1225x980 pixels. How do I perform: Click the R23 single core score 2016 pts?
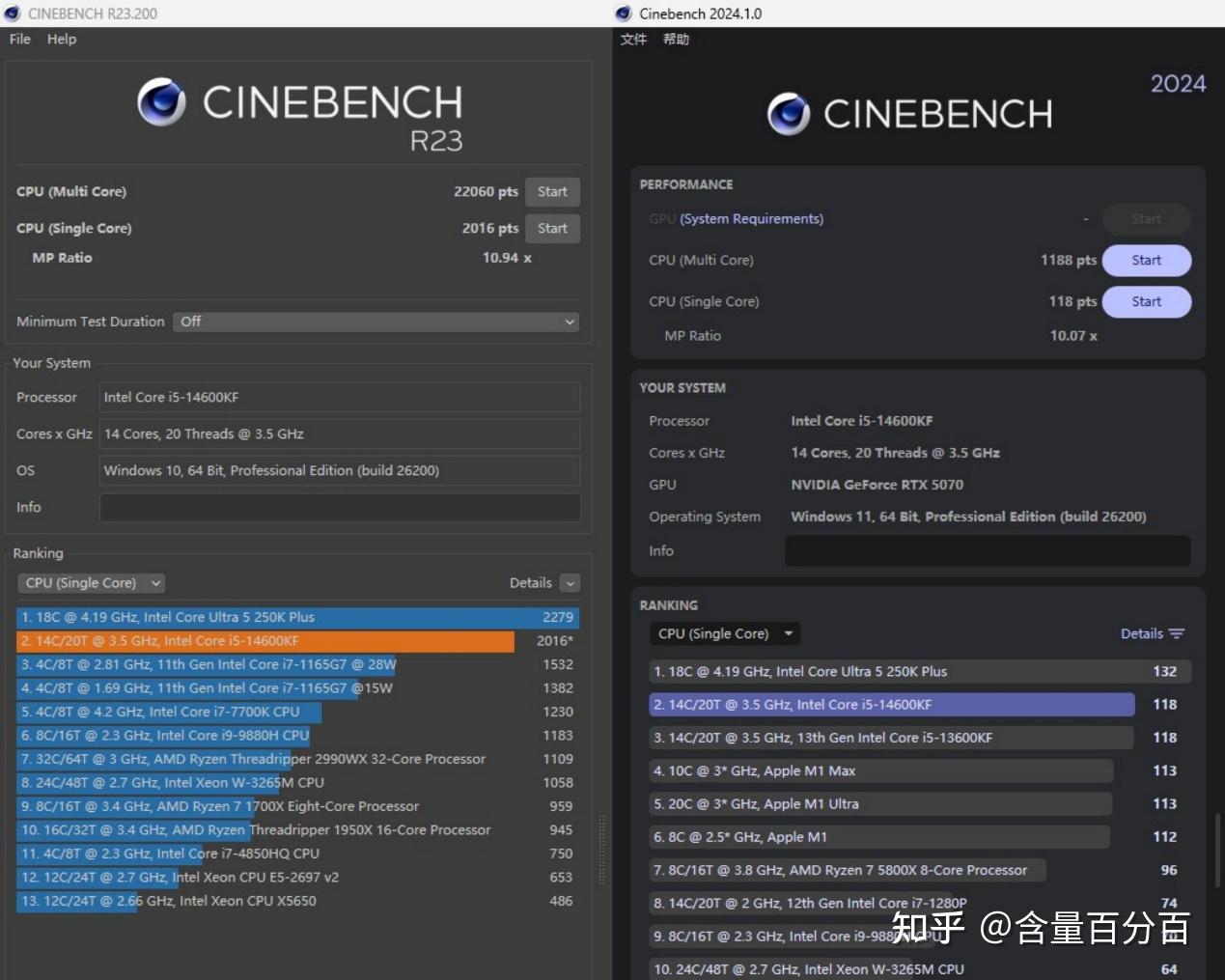point(489,228)
